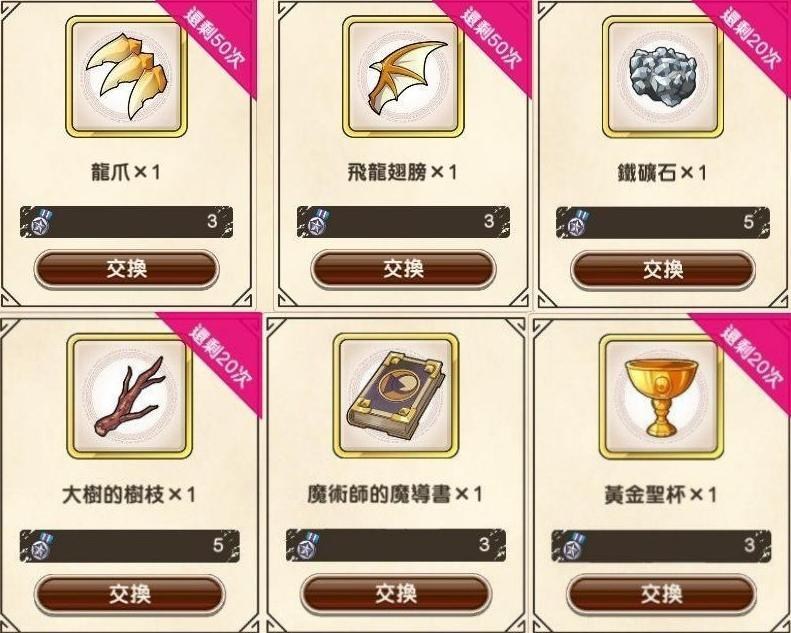Viewport: 791px width, 633px height.
Task: Select the golden holy grail icon
Action: (661, 396)
